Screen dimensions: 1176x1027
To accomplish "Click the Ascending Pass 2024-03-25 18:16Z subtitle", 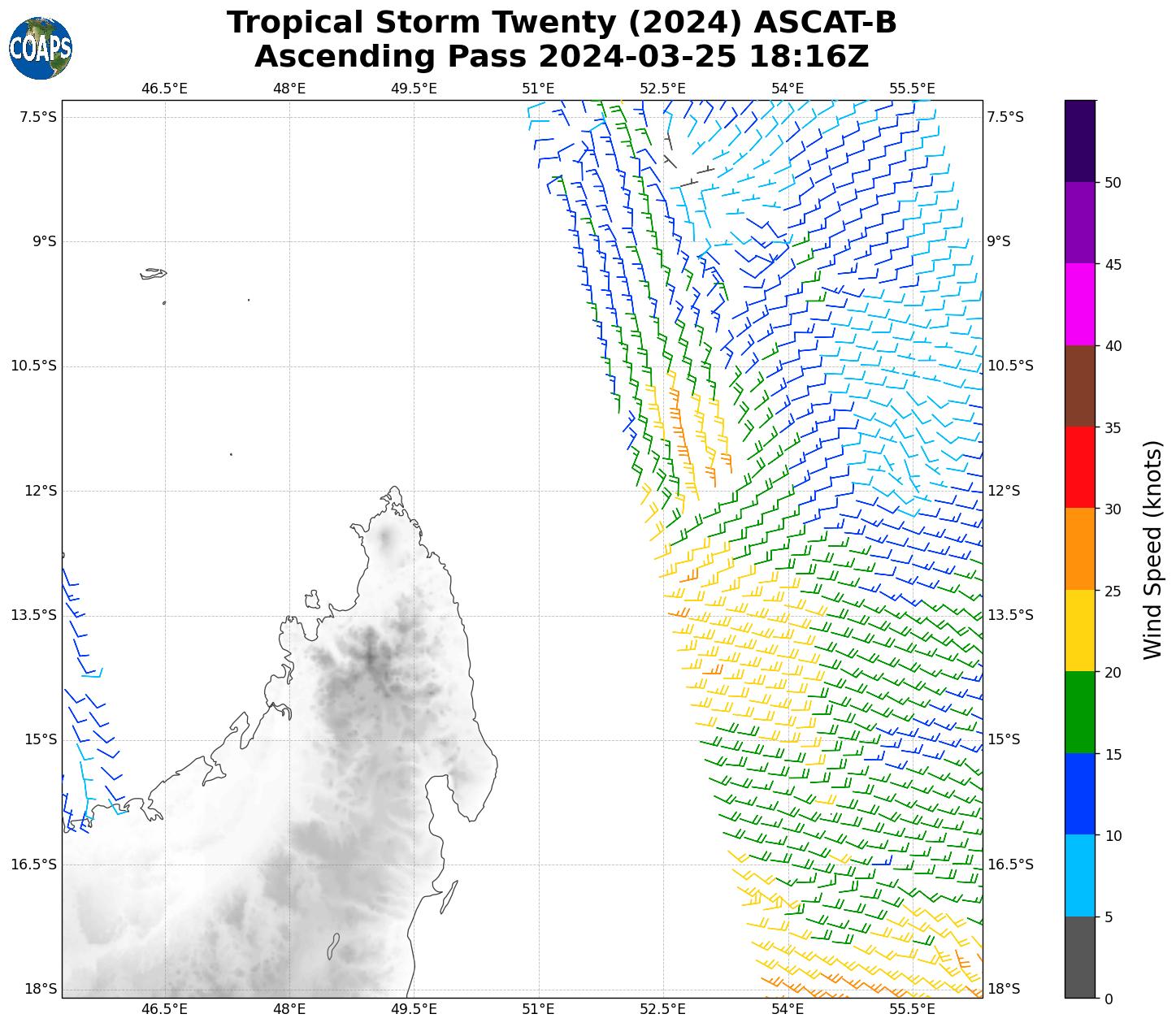I will point(562,57).
